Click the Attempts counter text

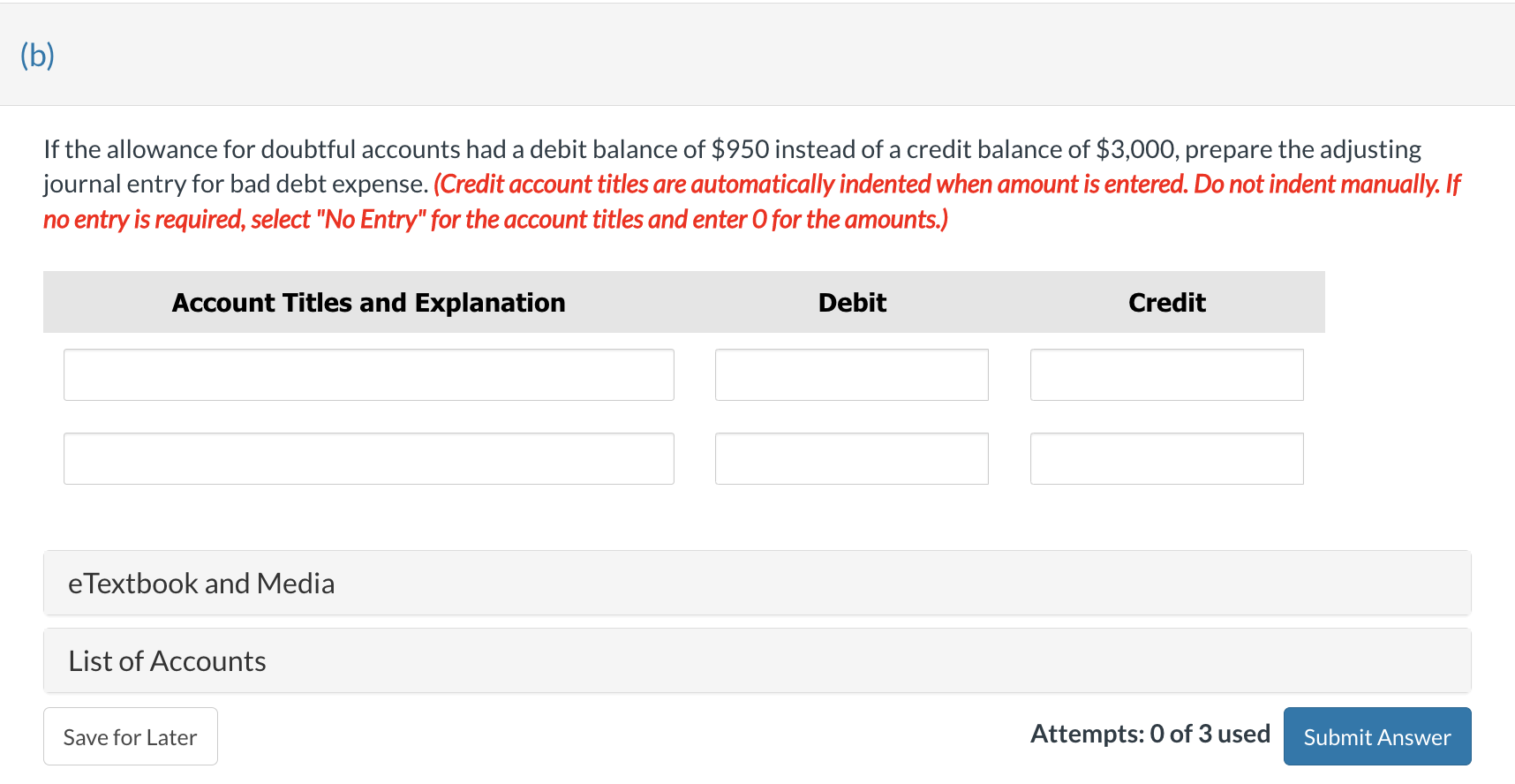pos(1150,734)
